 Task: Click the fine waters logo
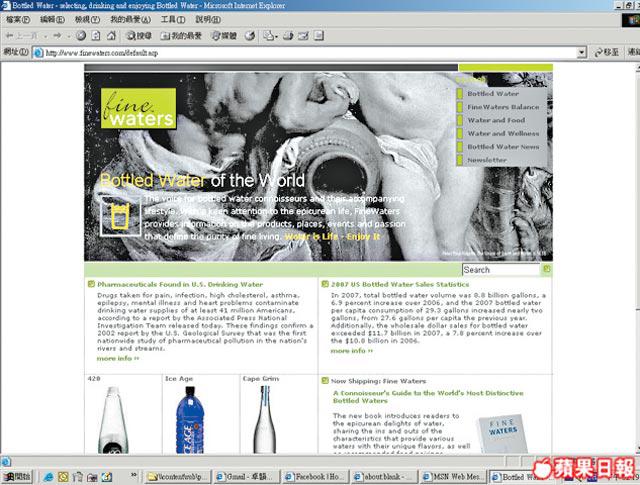click(138, 109)
